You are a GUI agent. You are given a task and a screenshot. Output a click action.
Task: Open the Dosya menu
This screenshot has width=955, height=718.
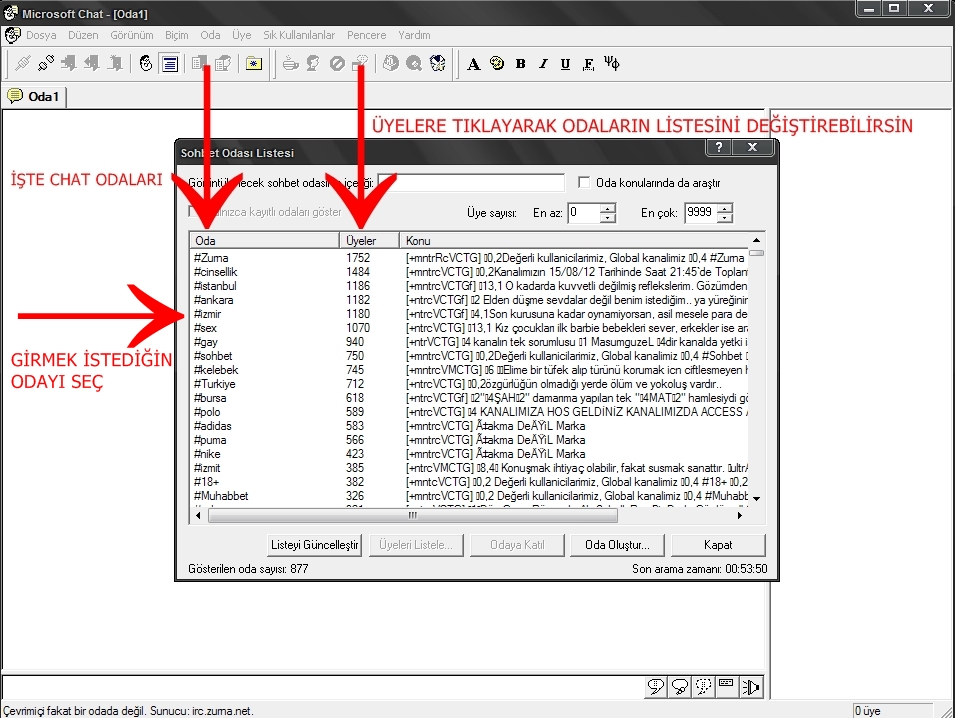click(x=41, y=35)
